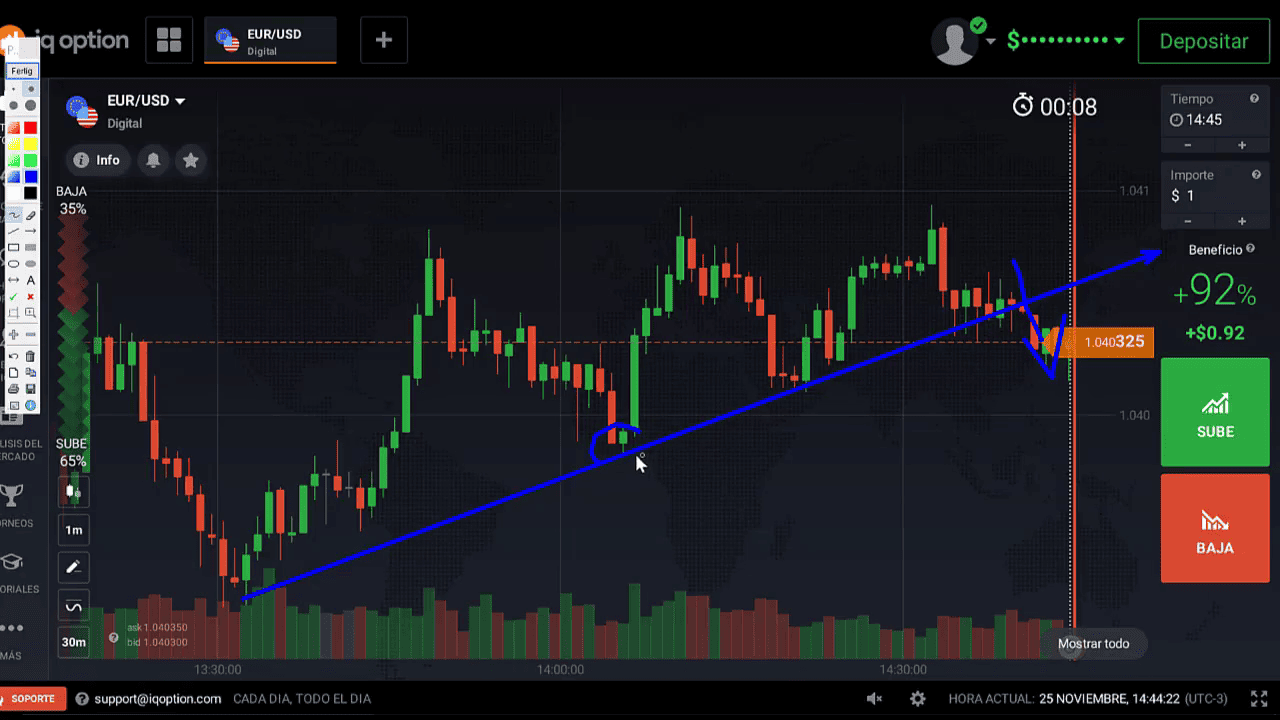Click the settings gear in bottom bar
This screenshot has height=720, width=1280.
point(917,699)
